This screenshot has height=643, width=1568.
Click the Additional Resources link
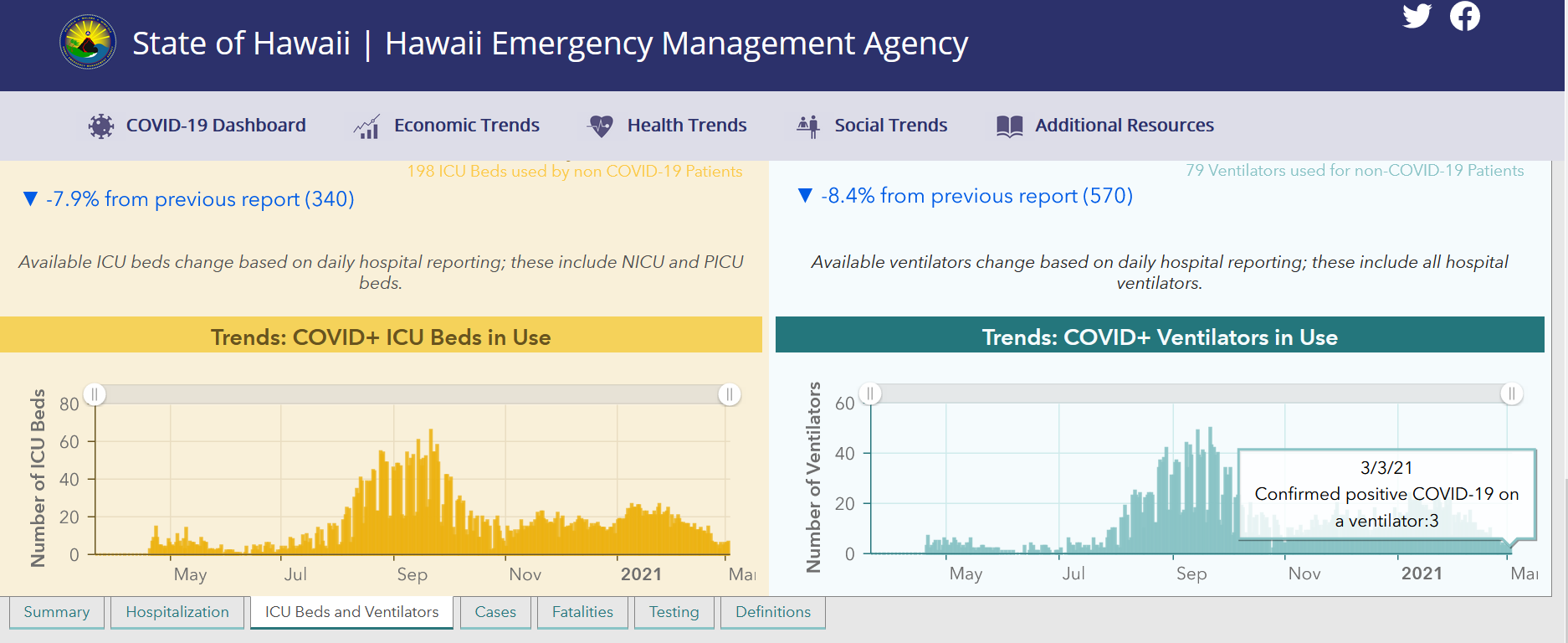tap(1124, 126)
